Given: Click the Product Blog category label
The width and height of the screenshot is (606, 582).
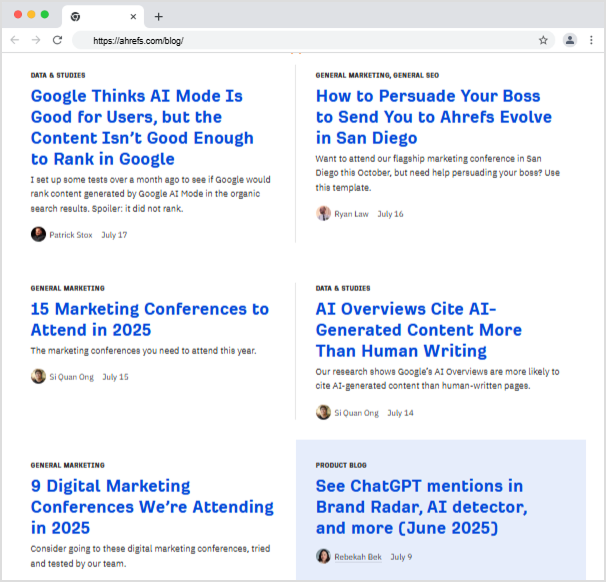Looking at the screenshot, I should point(341,465).
